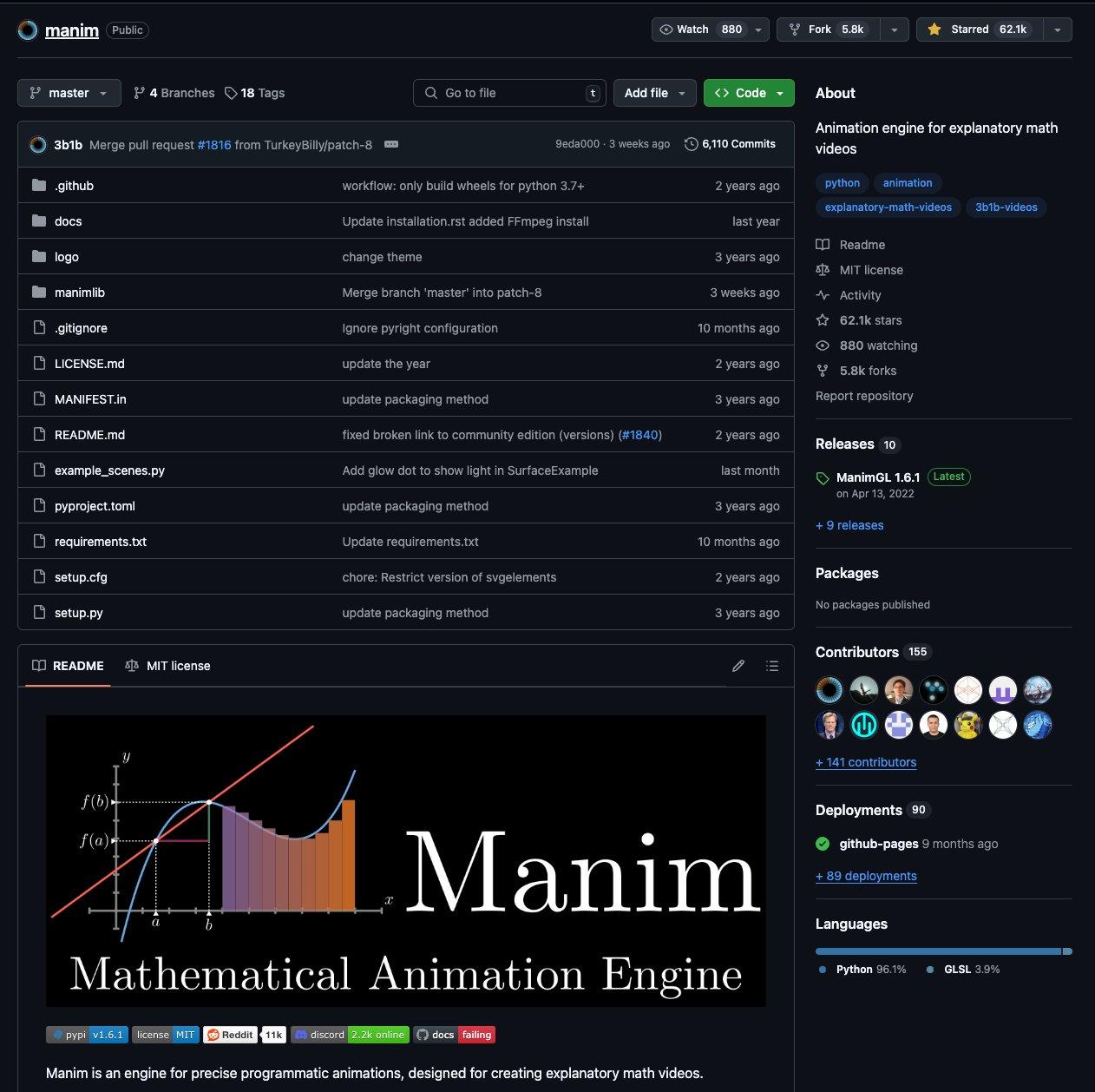
Task: Click first contributor avatar with dark eye
Action: tap(829, 690)
